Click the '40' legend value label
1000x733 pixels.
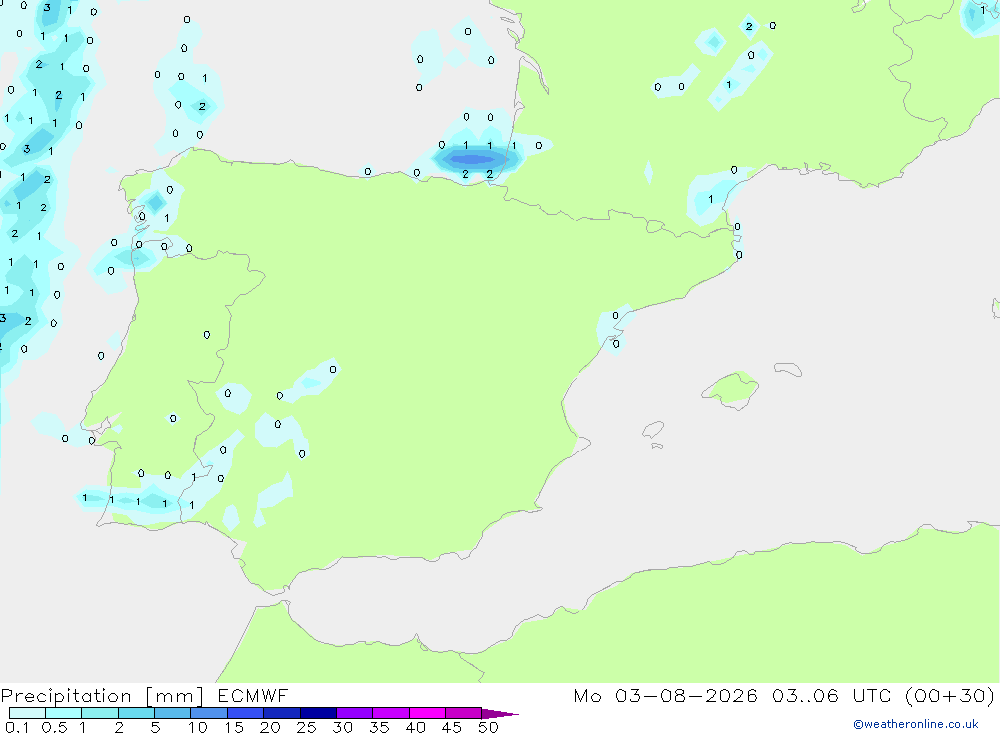(416, 727)
